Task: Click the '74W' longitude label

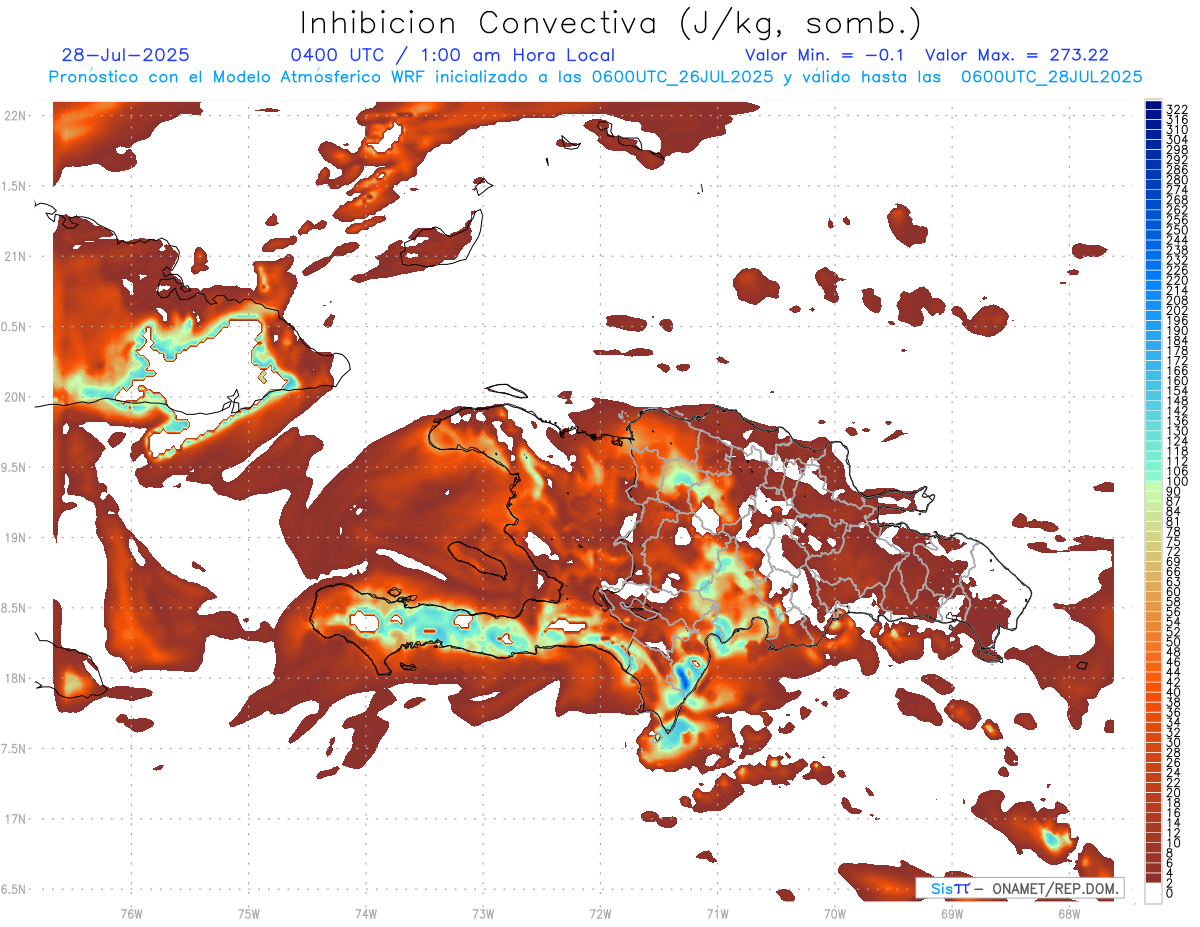Action: tap(365, 912)
